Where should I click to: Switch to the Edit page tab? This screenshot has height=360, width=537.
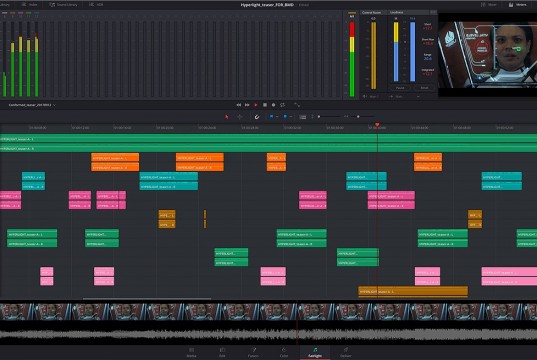(x=222, y=352)
